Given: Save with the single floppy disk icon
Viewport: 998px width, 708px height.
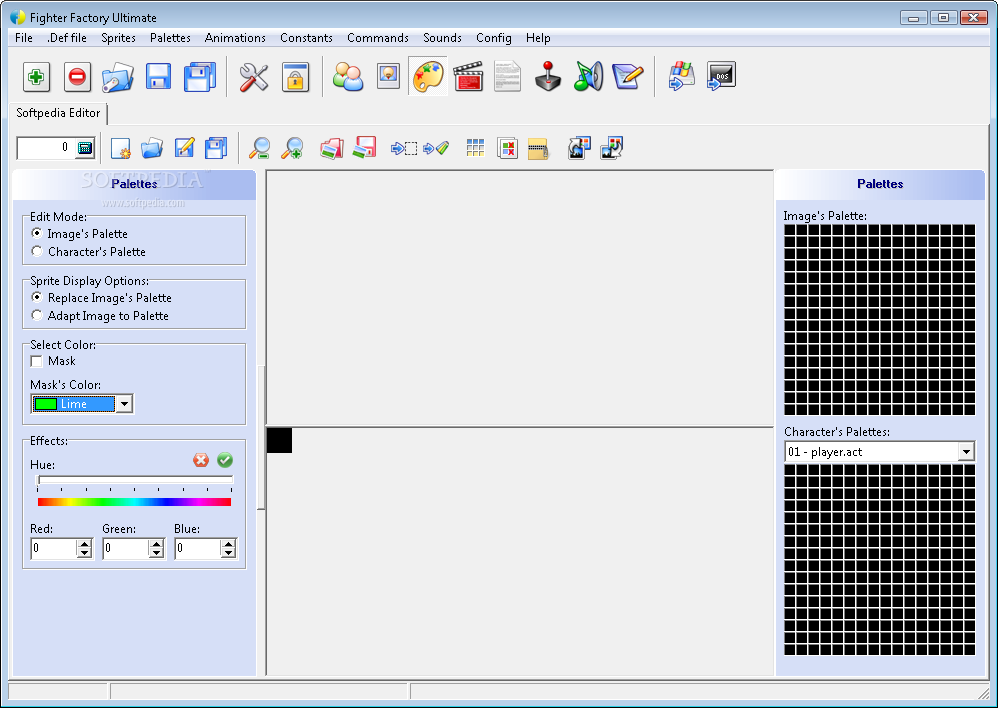Looking at the screenshot, I should [x=158, y=77].
